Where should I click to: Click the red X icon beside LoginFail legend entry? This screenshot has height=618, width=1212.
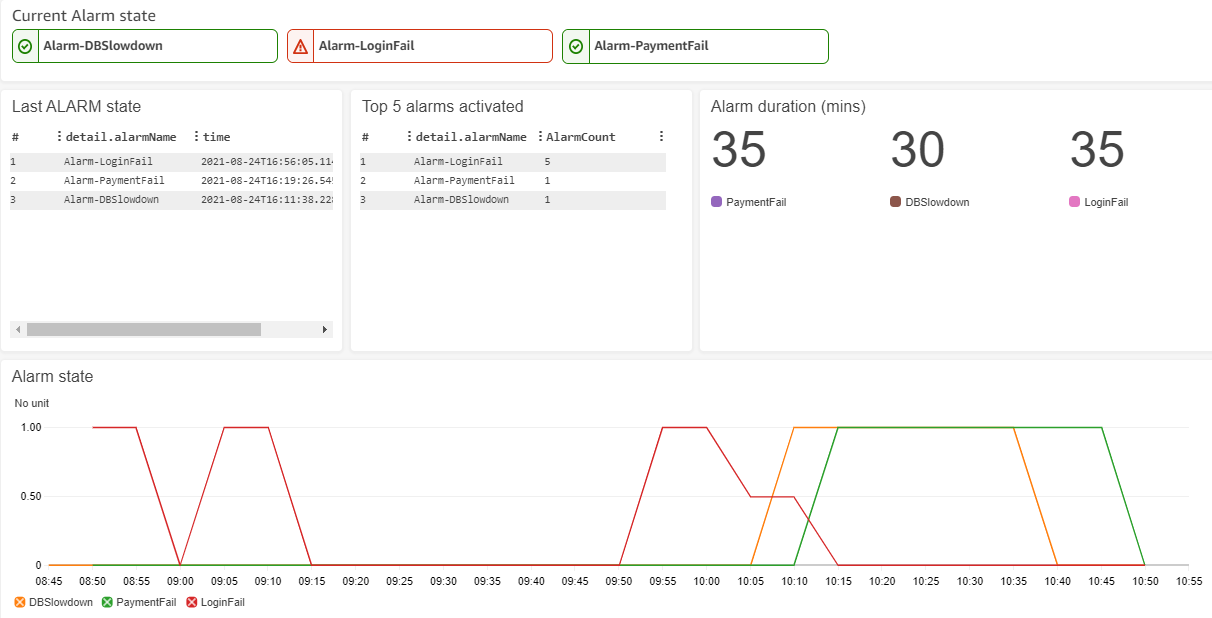(x=192, y=602)
